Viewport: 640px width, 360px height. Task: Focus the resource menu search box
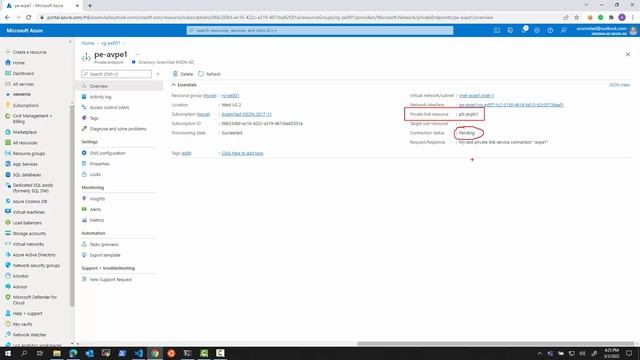click(116, 74)
